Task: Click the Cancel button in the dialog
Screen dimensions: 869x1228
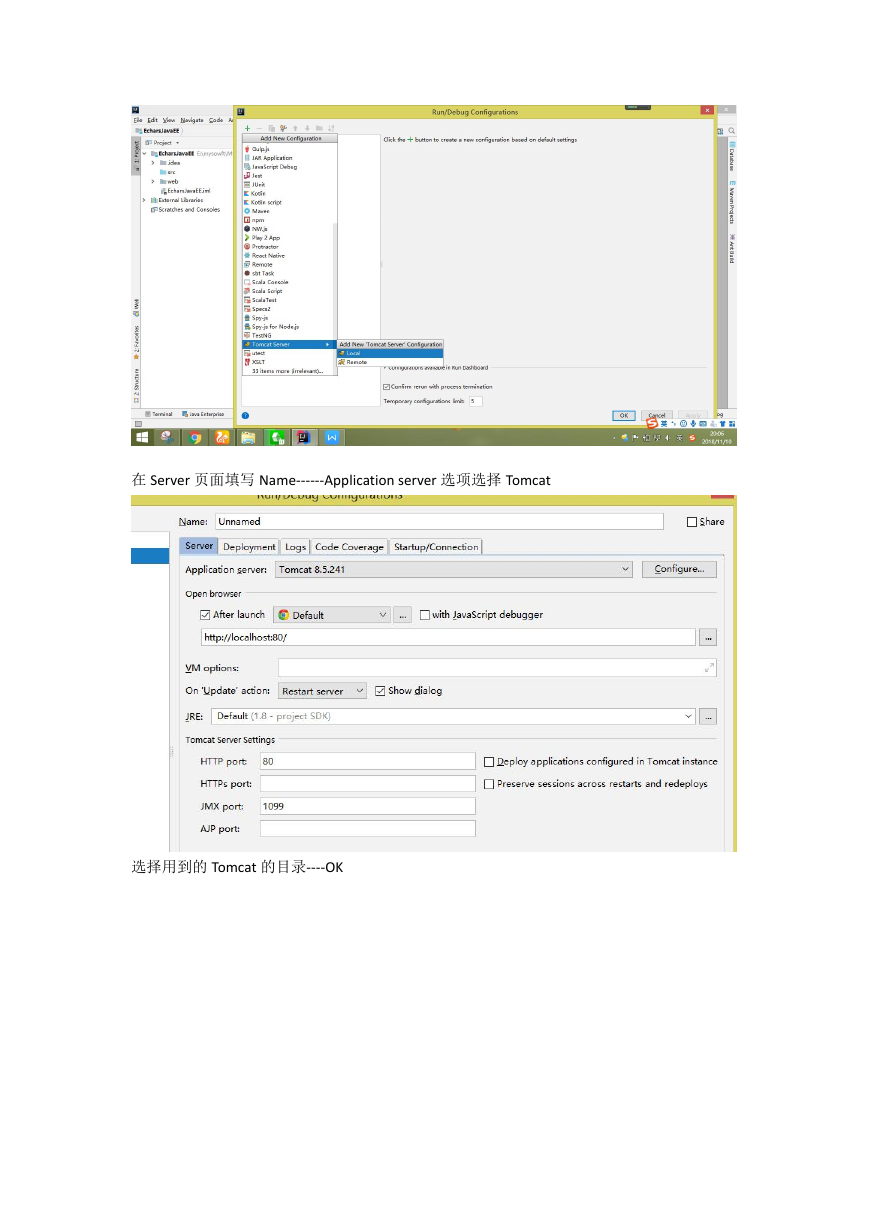Action: [x=657, y=415]
